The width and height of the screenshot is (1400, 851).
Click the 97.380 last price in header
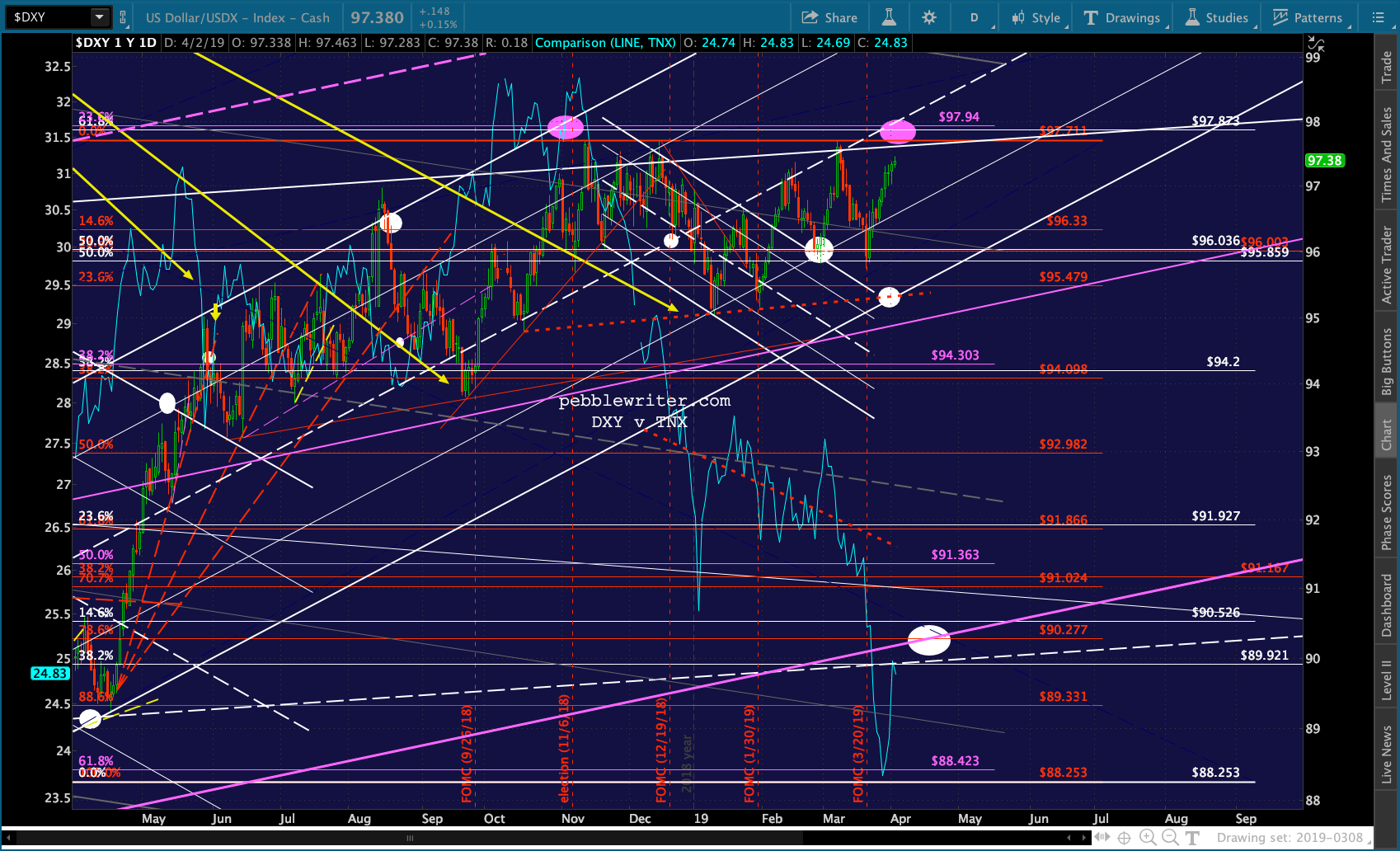pyautogui.click(x=378, y=17)
